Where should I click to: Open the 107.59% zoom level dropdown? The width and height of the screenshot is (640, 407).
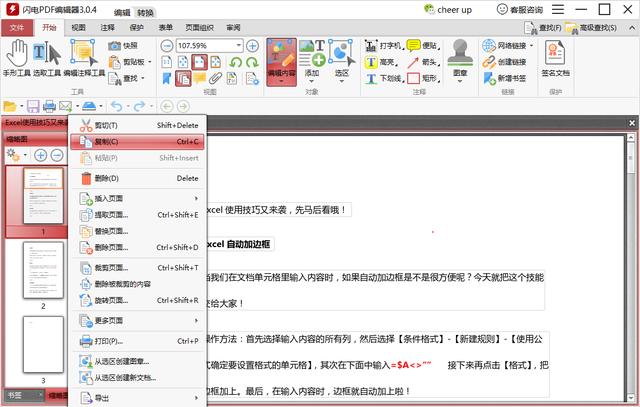pyautogui.click(x=239, y=46)
